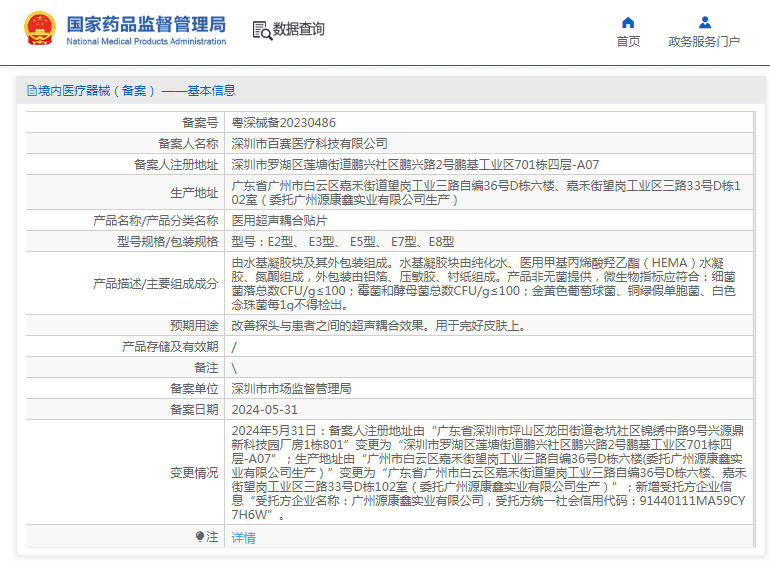
Task: Click the 备案人名称 row label
Action: click(188, 143)
